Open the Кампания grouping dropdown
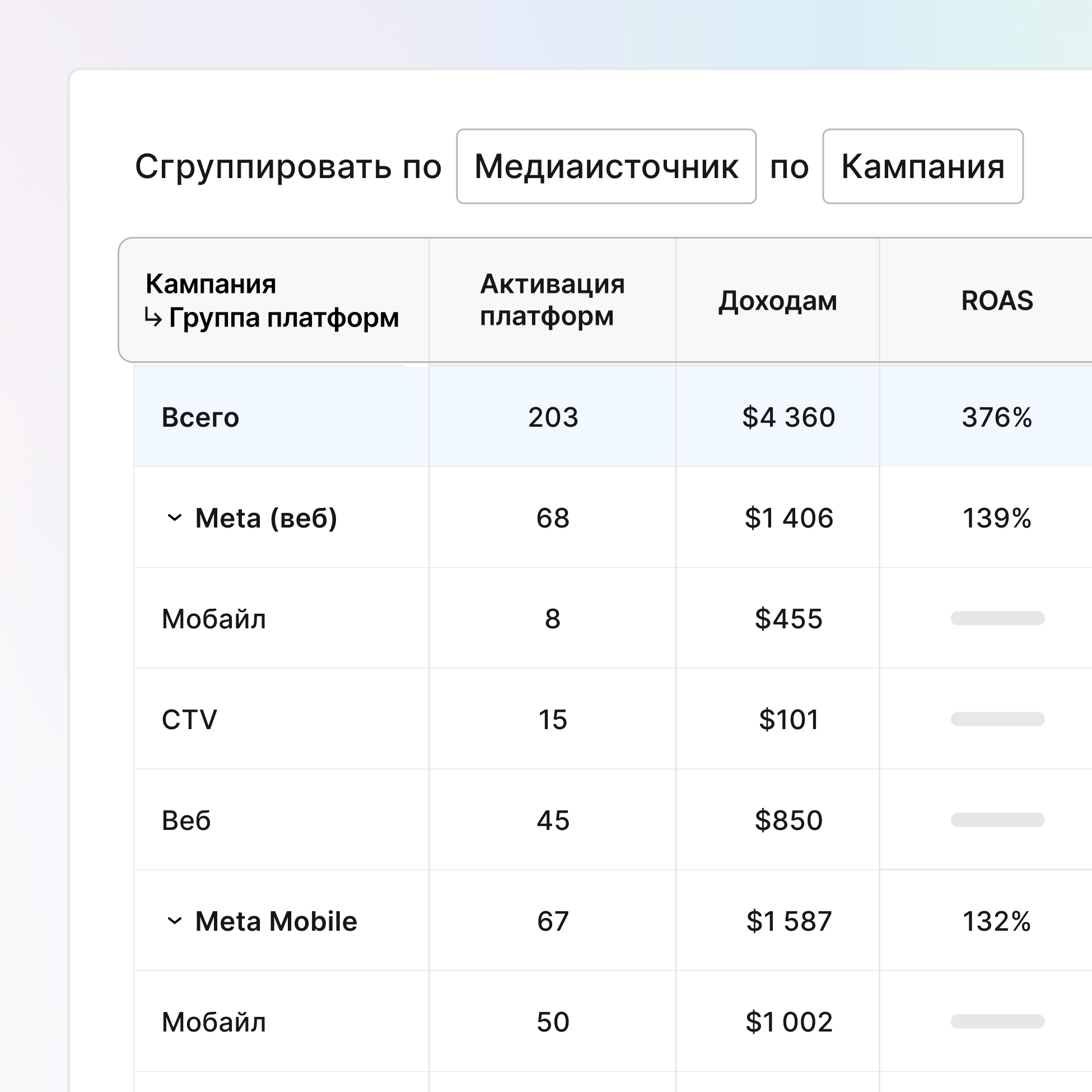 coord(922,166)
